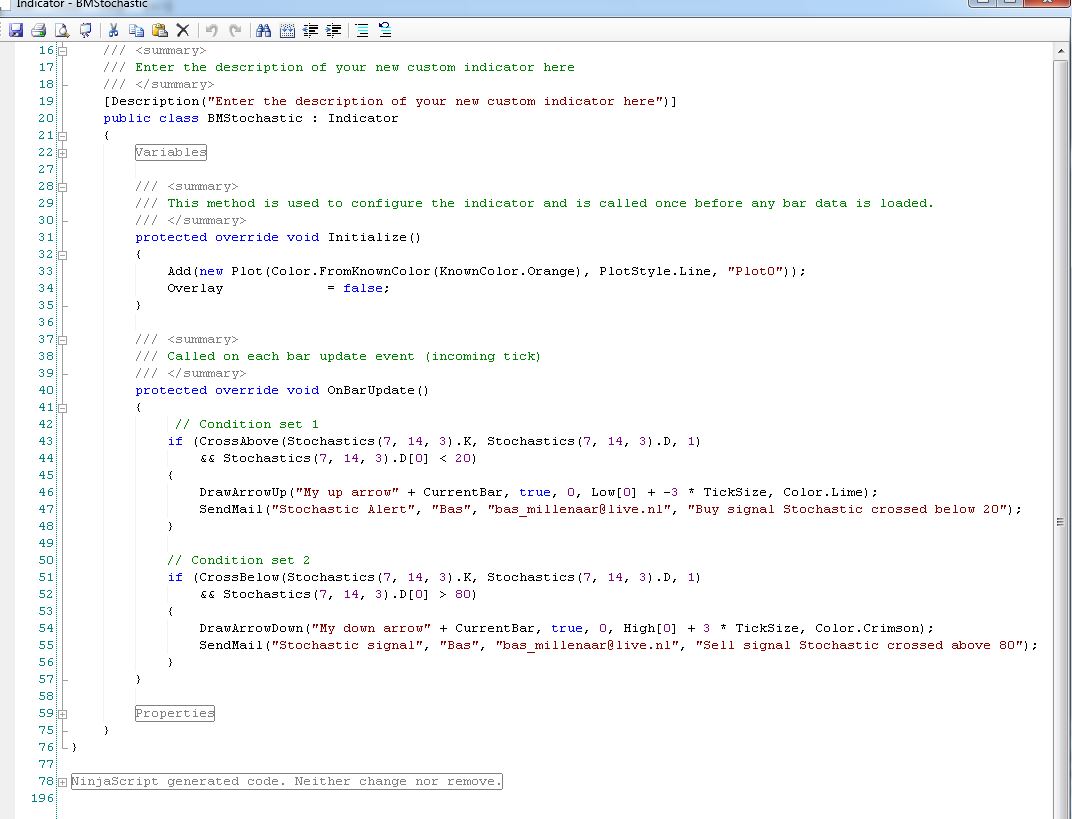Click 'CrossAbove' in the if statement
Image resolution: width=1072 pixels, height=819 pixels.
coord(239,442)
